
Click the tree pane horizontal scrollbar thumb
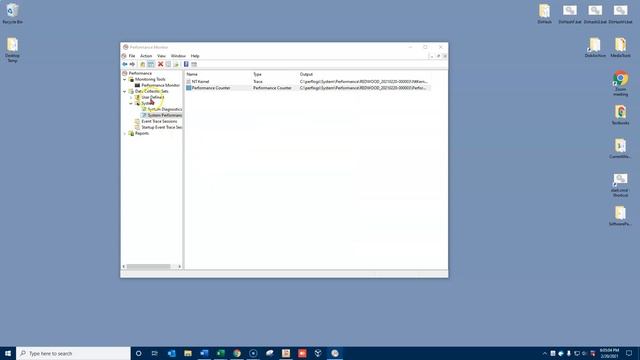148,267
